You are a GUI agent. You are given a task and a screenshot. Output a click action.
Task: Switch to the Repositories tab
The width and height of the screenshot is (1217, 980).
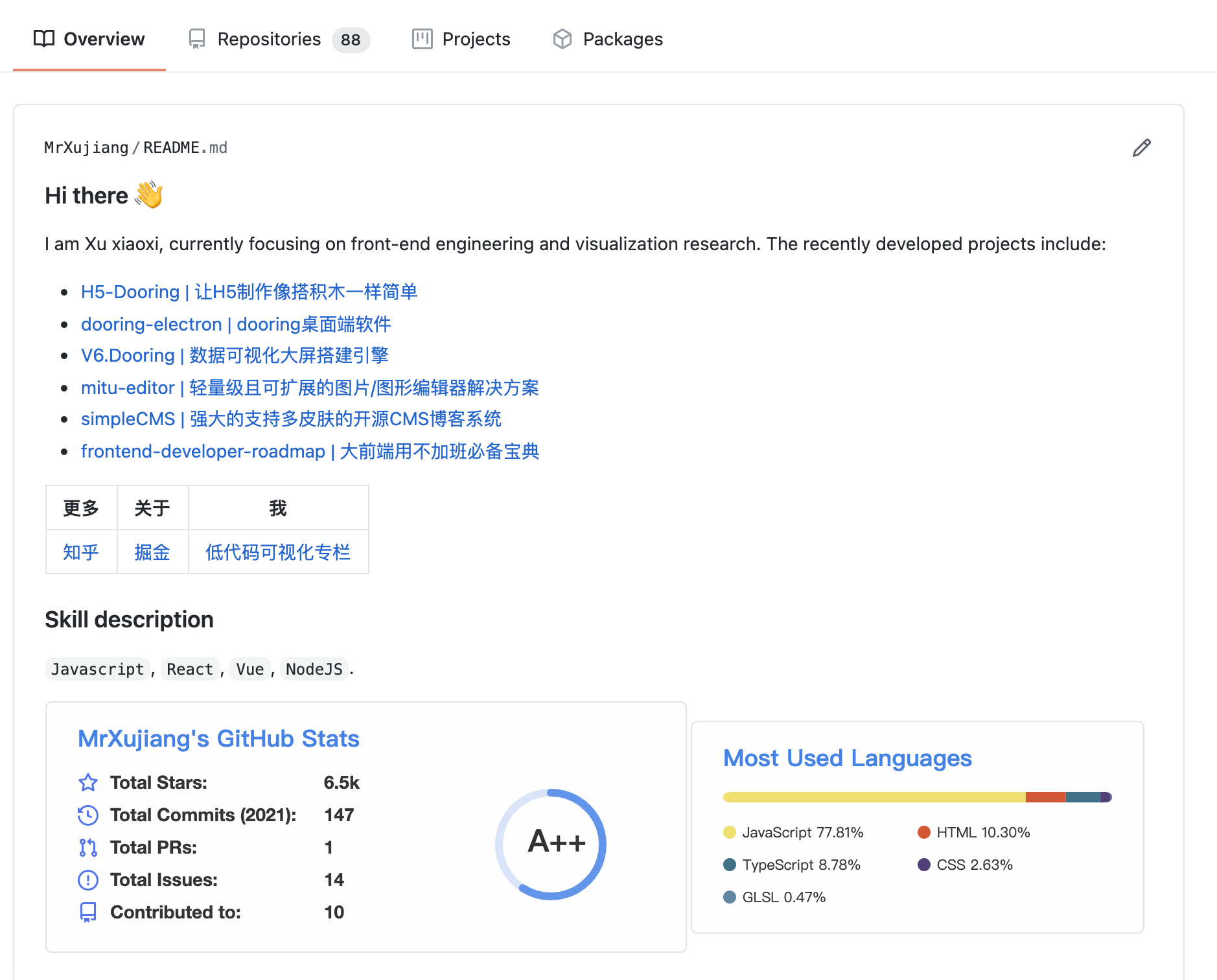pyautogui.click(x=279, y=39)
